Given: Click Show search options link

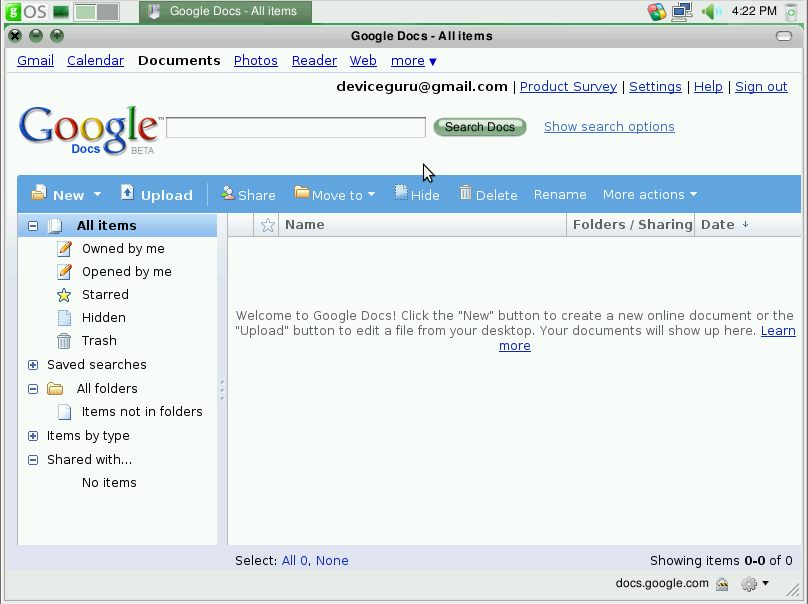Looking at the screenshot, I should pyautogui.click(x=609, y=126).
